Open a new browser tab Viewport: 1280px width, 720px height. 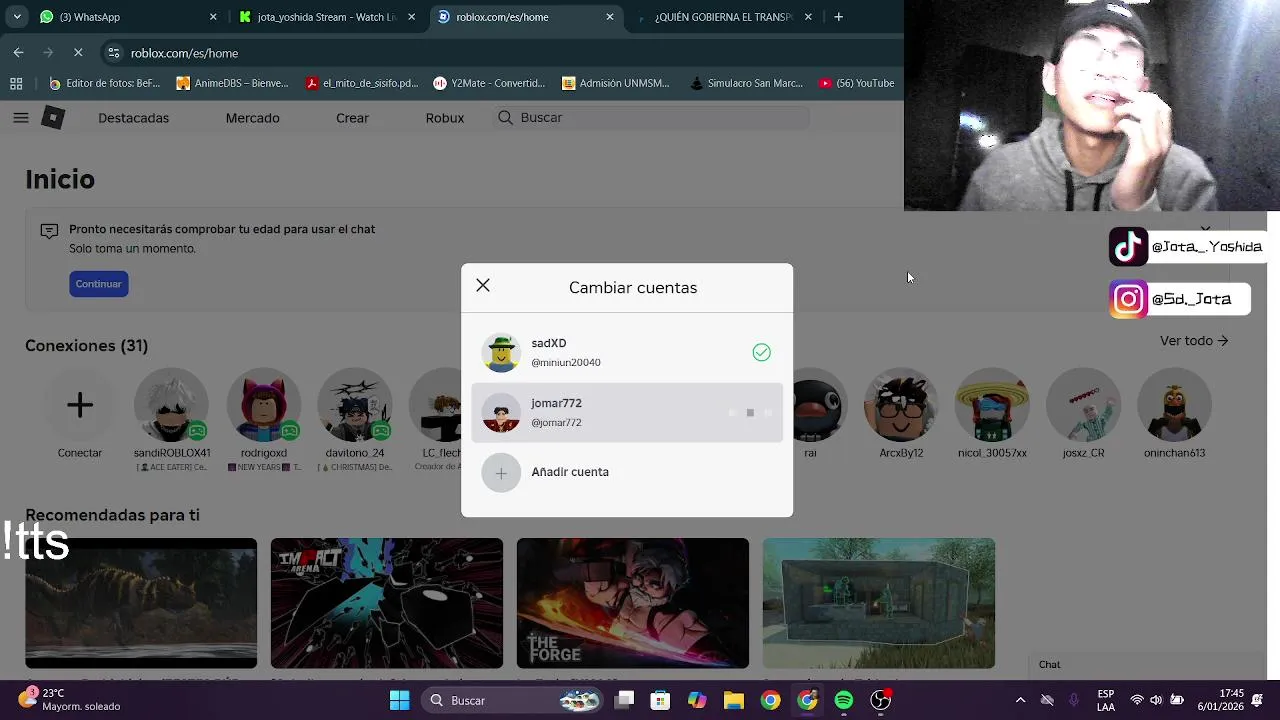coord(839,17)
